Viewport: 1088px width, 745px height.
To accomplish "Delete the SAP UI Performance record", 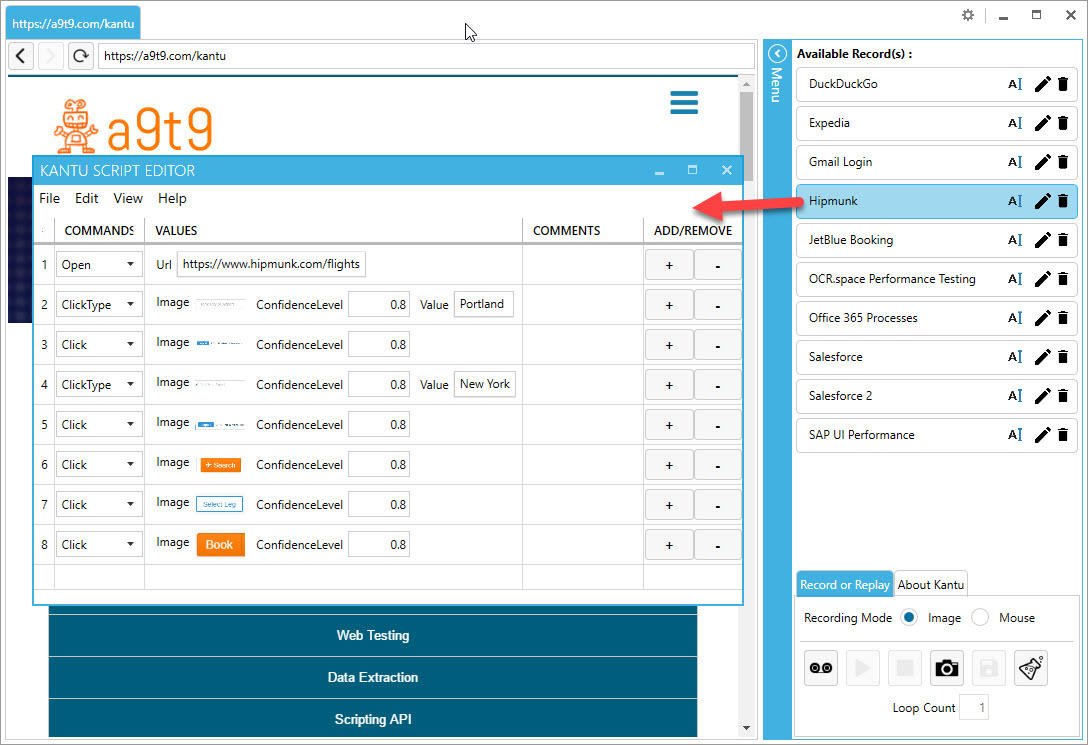I will coord(1063,435).
